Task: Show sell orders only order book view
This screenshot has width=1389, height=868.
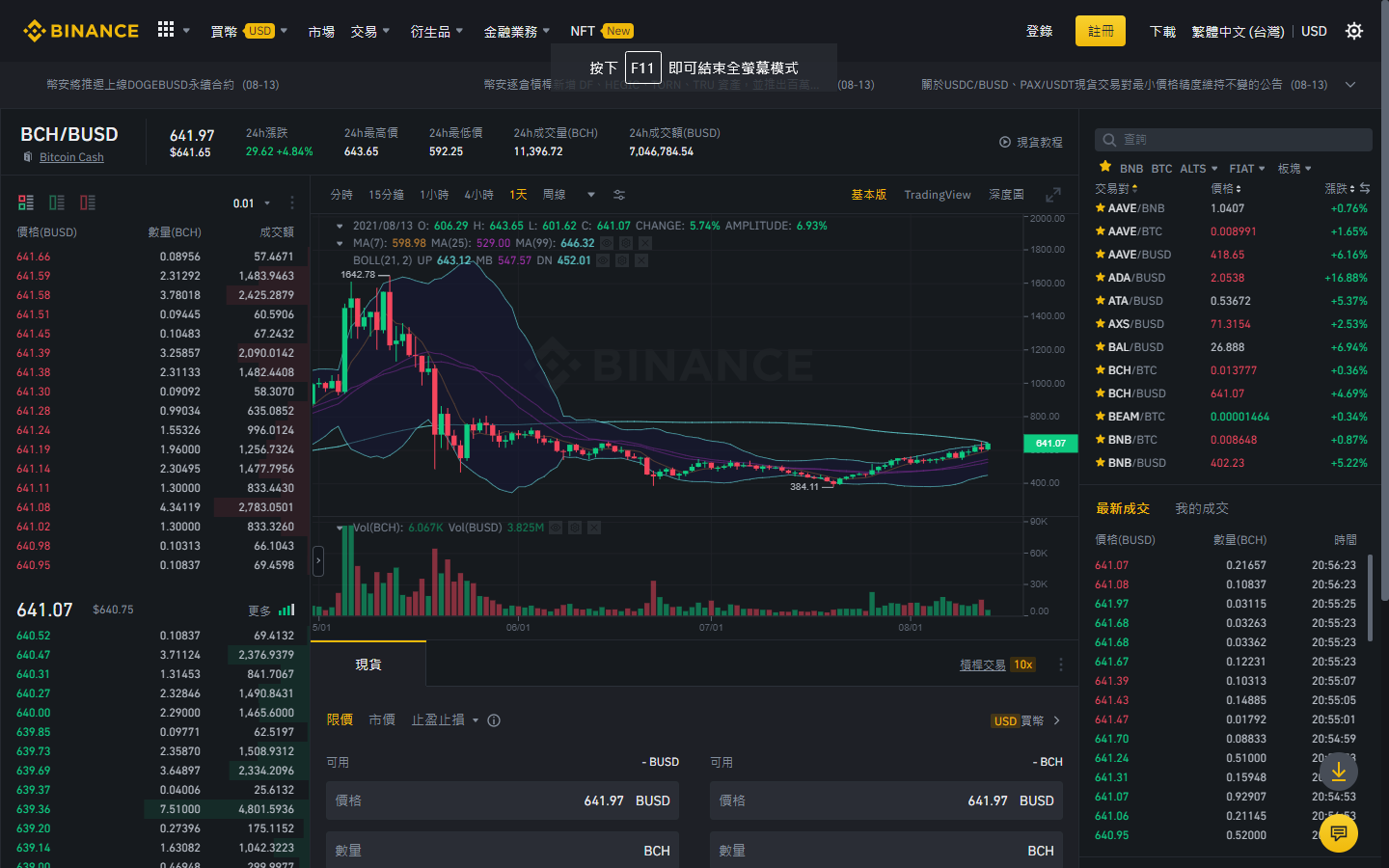Action: (x=88, y=203)
